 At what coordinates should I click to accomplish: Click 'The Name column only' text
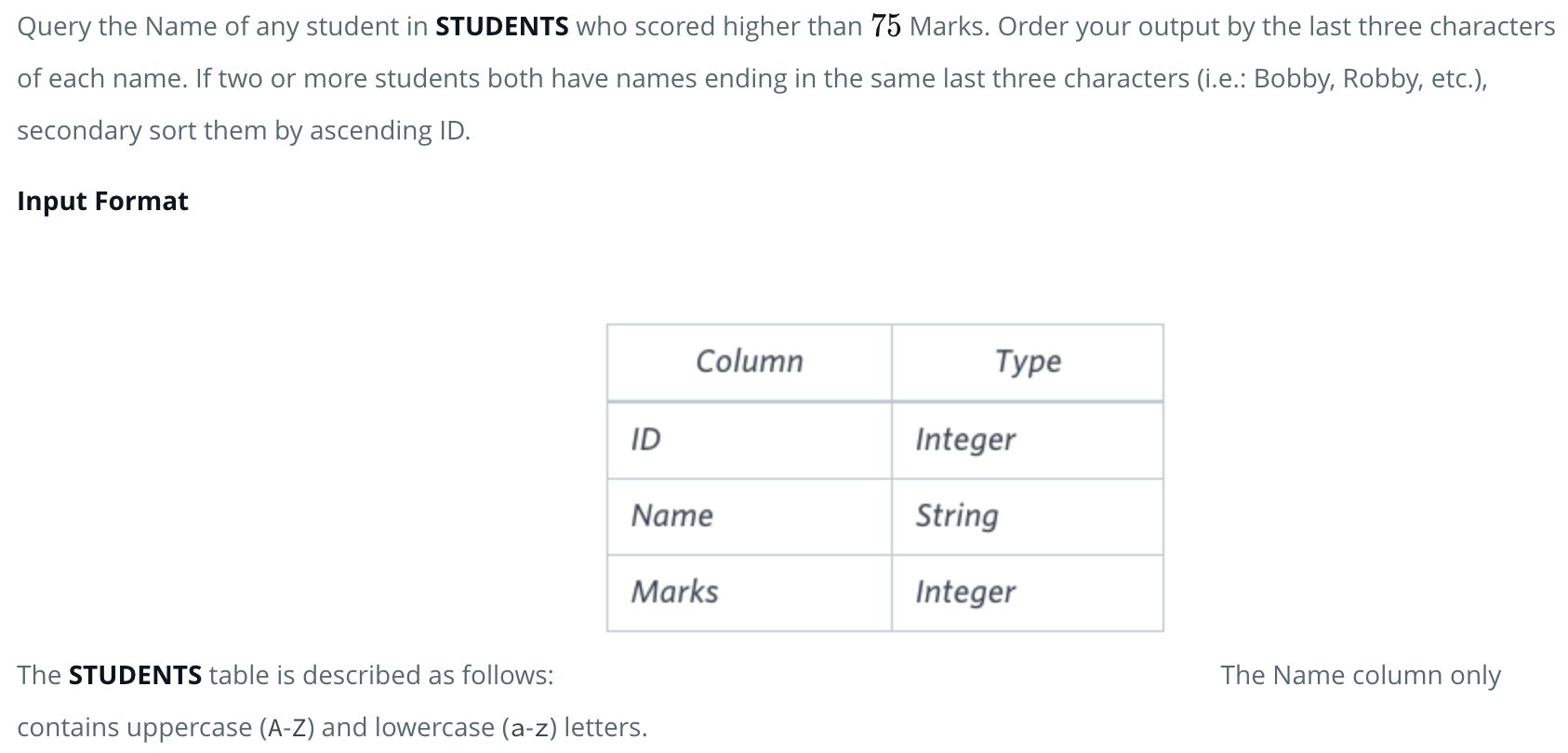pos(1361,675)
